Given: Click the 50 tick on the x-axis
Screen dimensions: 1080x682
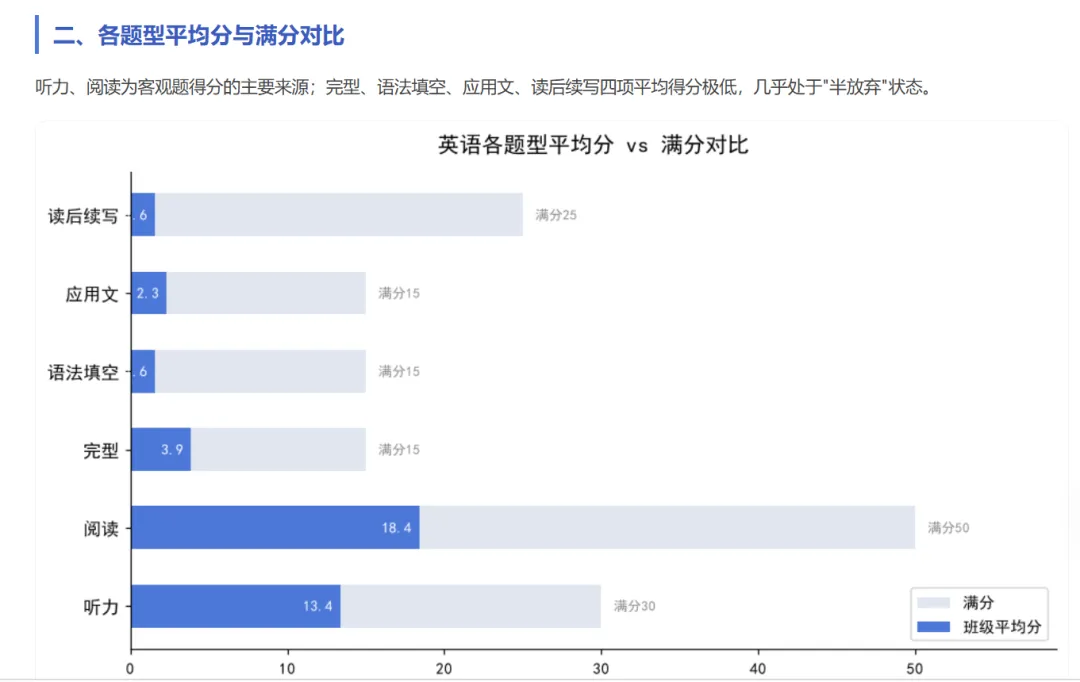Looking at the screenshot, I should 914,668.
